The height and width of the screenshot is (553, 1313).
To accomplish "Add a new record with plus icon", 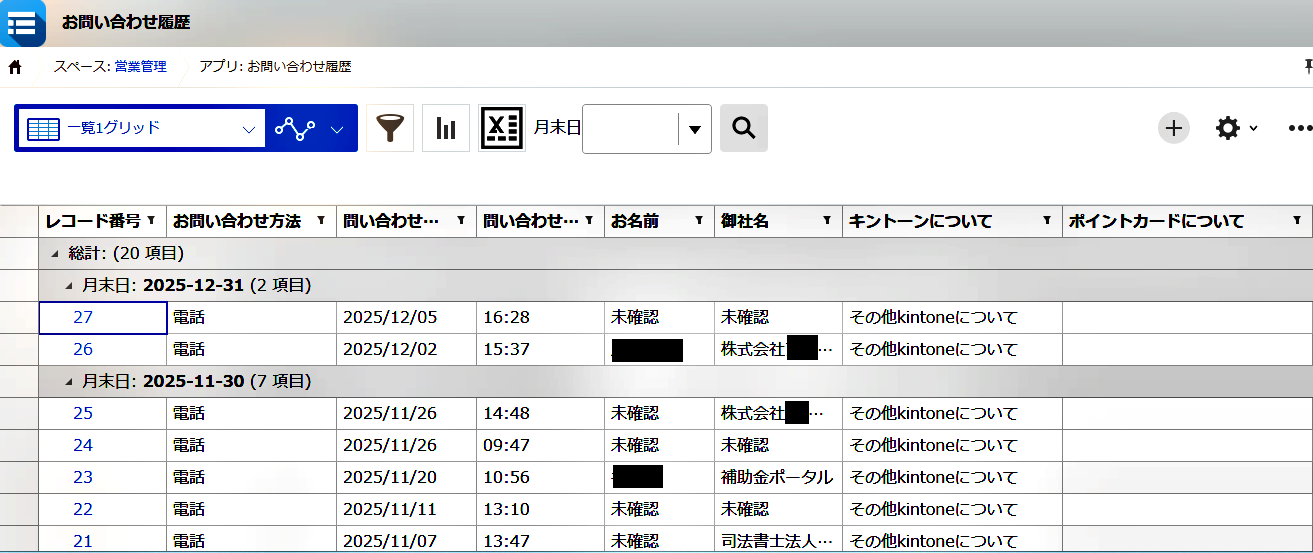I will 1174,128.
